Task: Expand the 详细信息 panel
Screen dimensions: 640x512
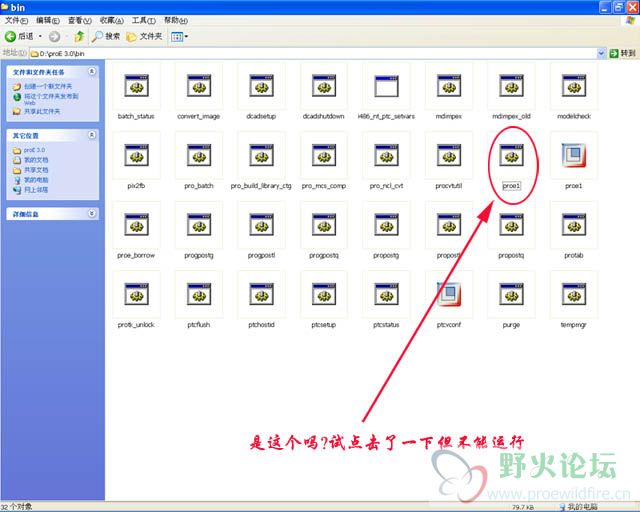Action: coord(92,213)
